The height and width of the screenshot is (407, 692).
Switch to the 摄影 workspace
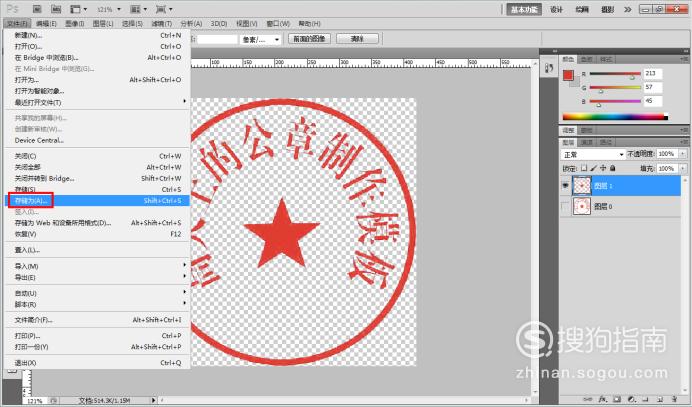[x=608, y=9]
